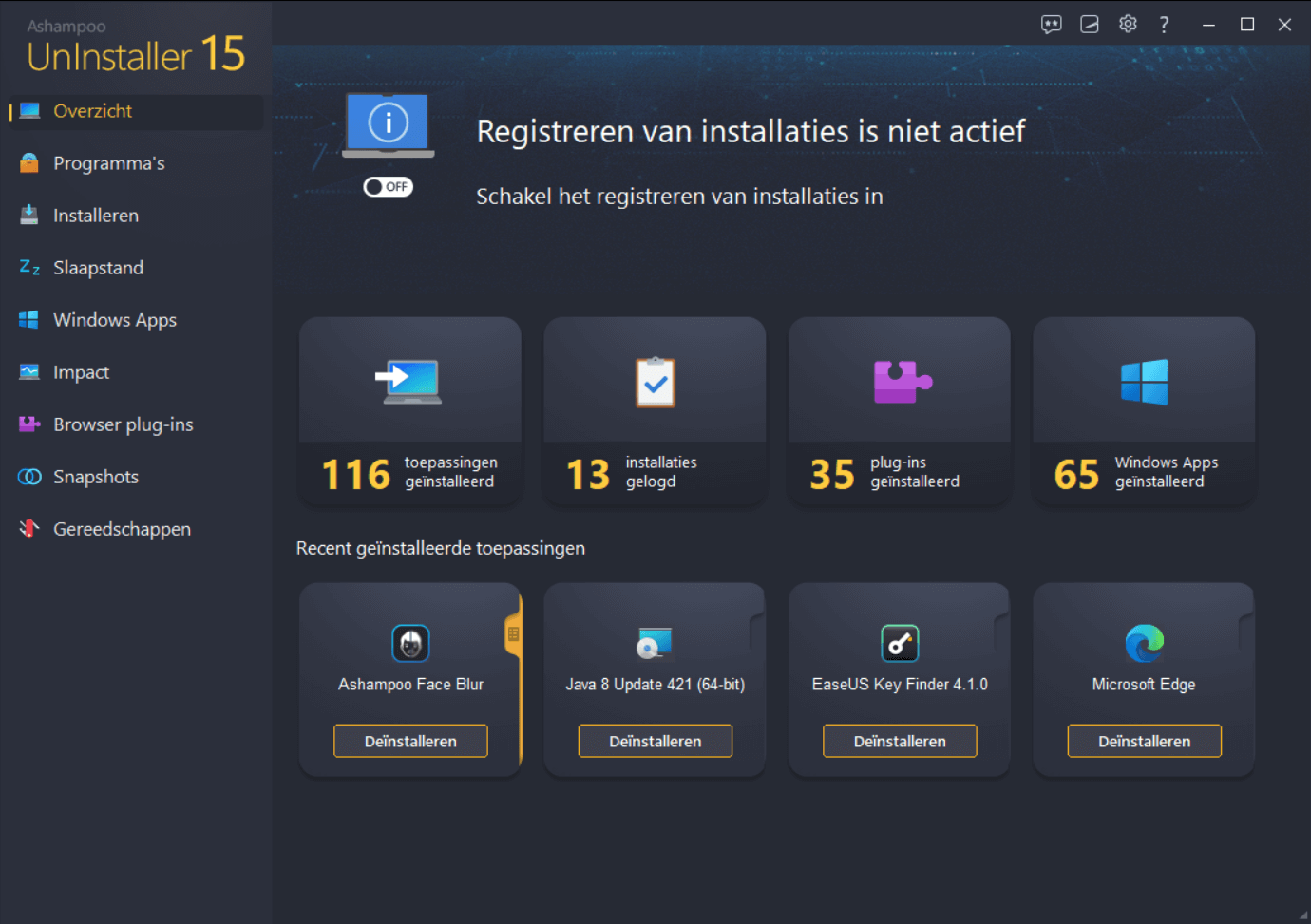This screenshot has width=1311, height=924.
Task: Open the 65 Windows Apps geïnstalleerd tile
Action: coord(1144,411)
